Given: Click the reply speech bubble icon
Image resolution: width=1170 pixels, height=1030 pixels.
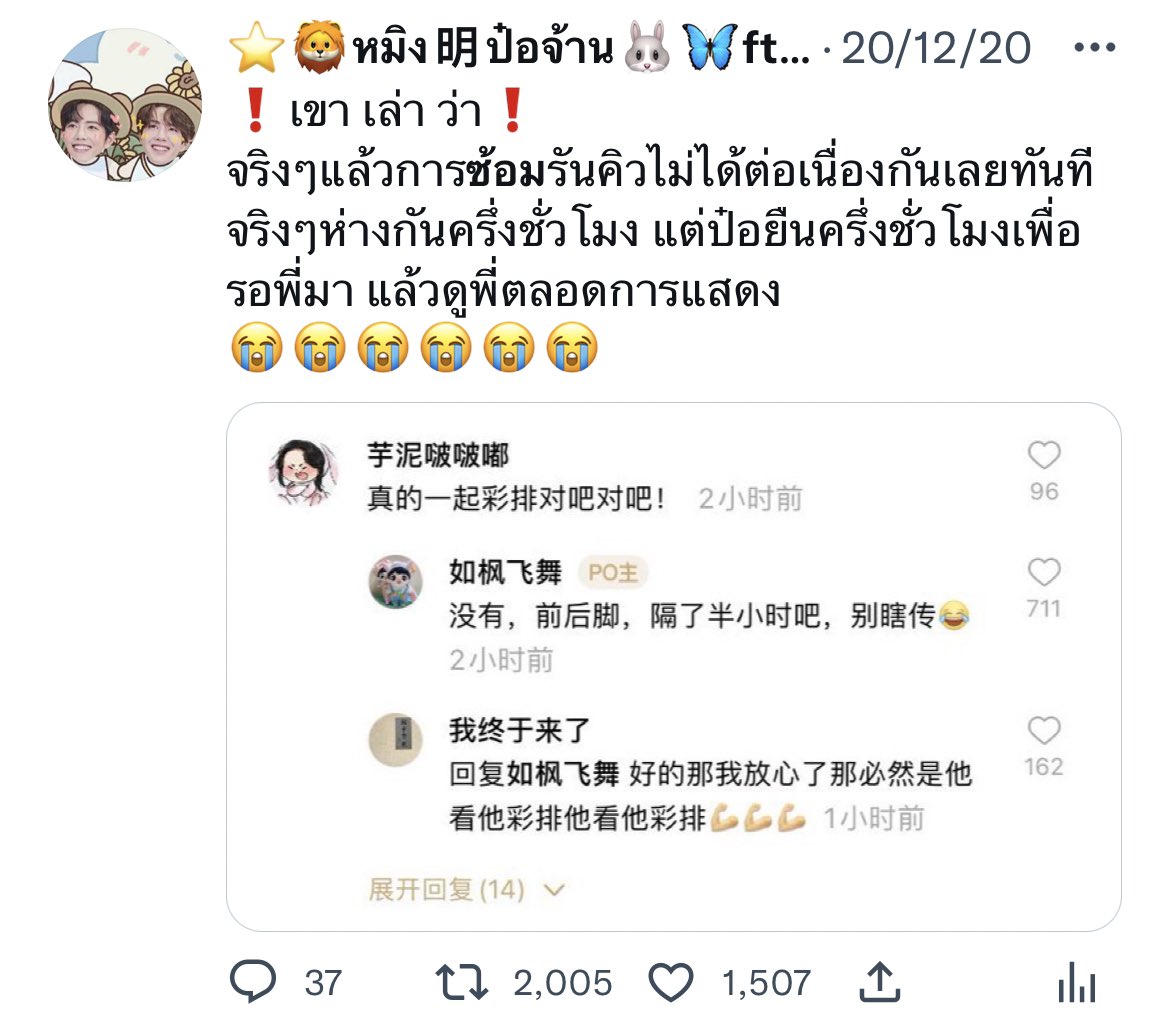Looking at the screenshot, I should [253, 981].
